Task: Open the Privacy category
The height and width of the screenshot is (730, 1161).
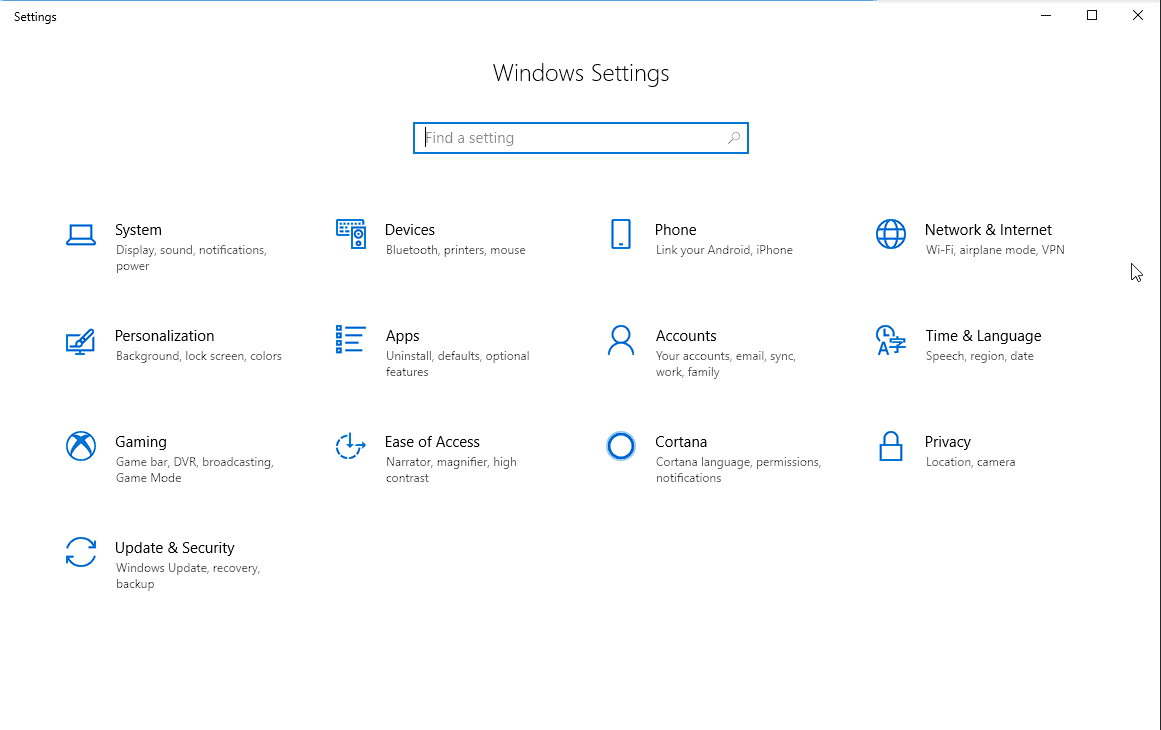Action: [x=947, y=442]
